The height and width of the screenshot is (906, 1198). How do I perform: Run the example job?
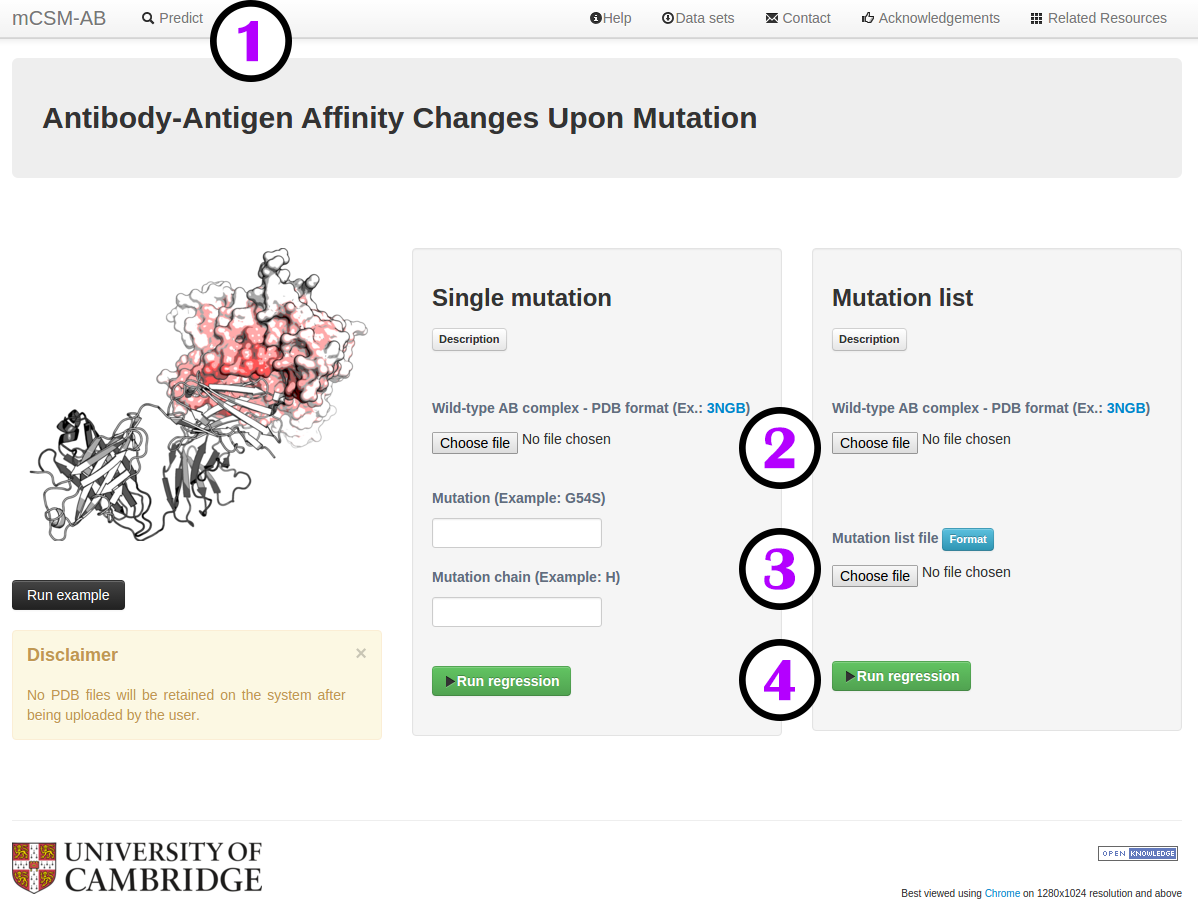click(x=68, y=595)
